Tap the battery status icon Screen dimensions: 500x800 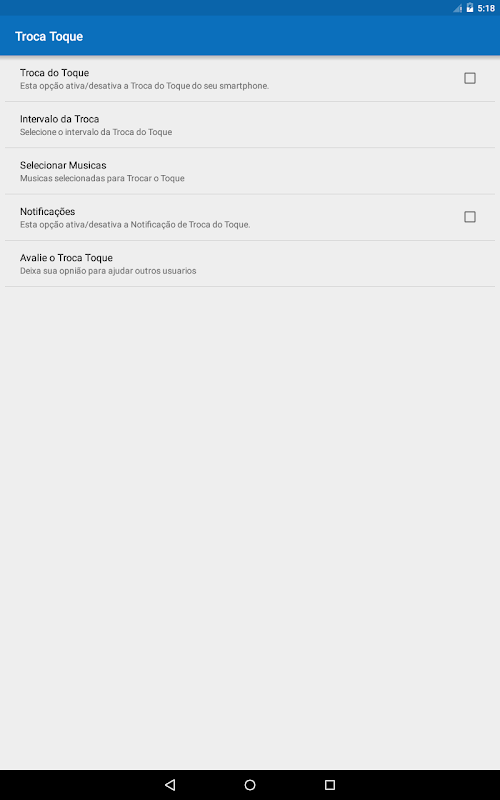[x=469, y=8]
